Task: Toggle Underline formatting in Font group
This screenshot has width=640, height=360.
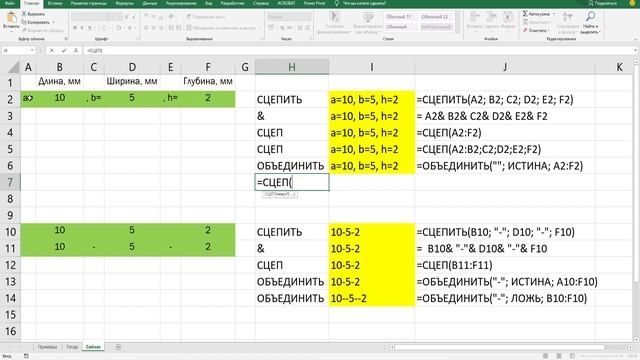Action: pyautogui.click(x=89, y=28)
